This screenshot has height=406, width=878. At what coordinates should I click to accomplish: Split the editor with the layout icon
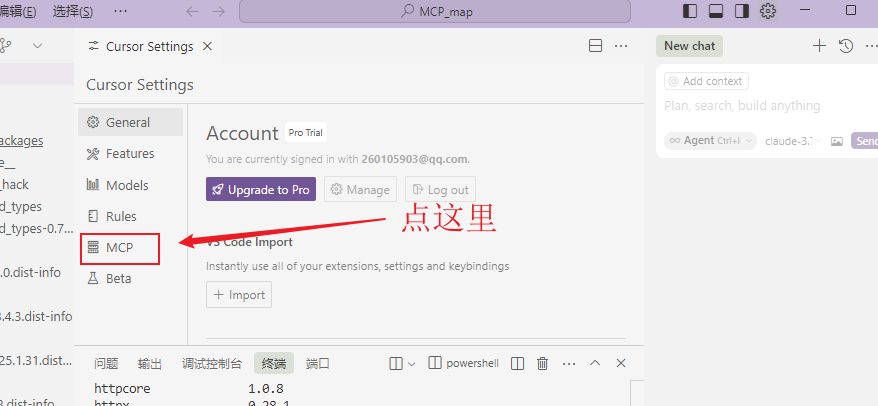[596, 46]
